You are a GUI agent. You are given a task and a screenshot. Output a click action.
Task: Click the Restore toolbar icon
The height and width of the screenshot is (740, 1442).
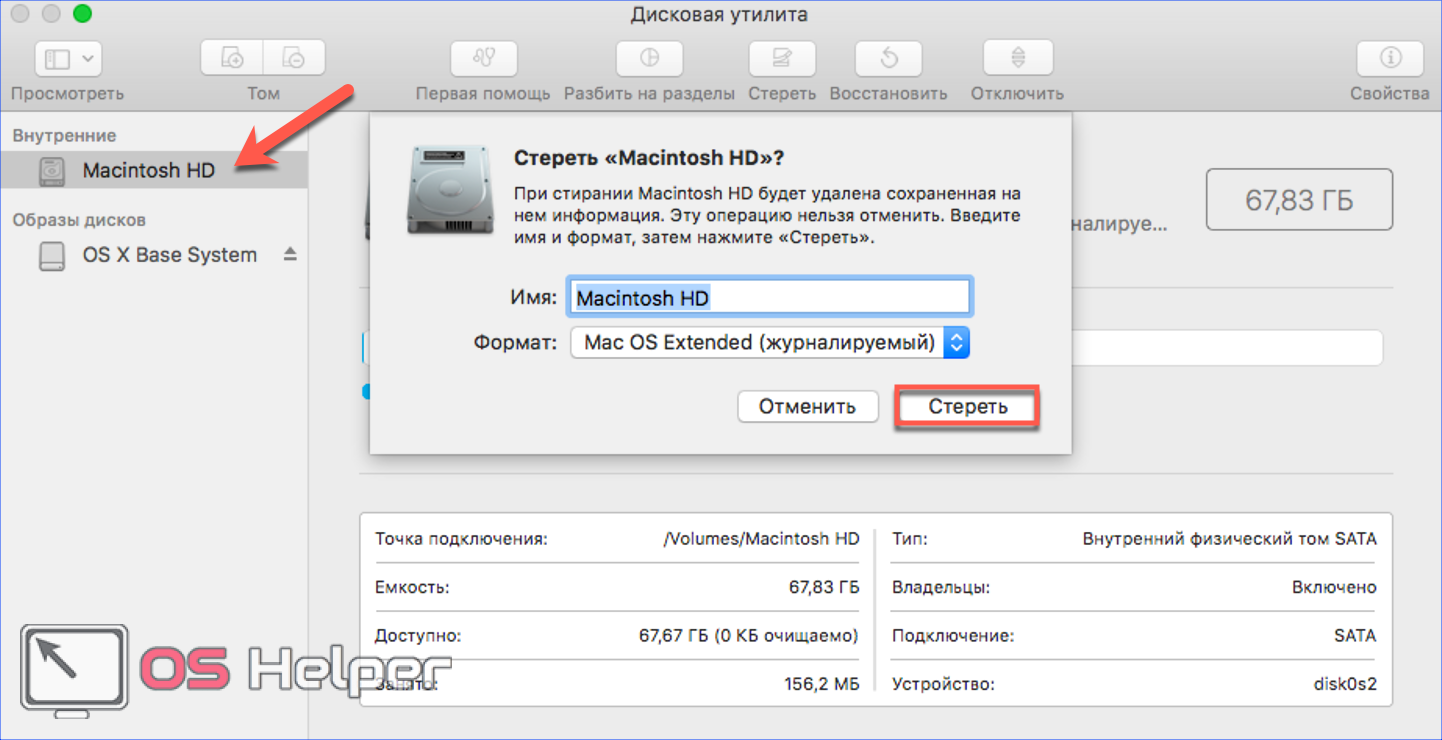(x=889, y=59)
